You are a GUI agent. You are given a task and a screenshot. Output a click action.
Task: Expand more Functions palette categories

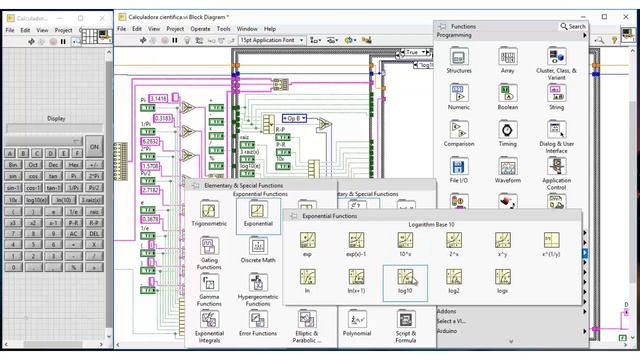tap(511, 342)
